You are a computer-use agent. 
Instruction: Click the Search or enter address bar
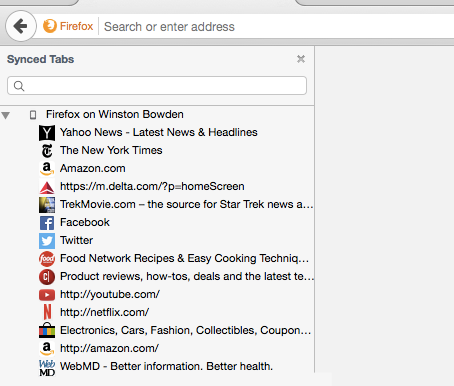click(x=277, y=26)
